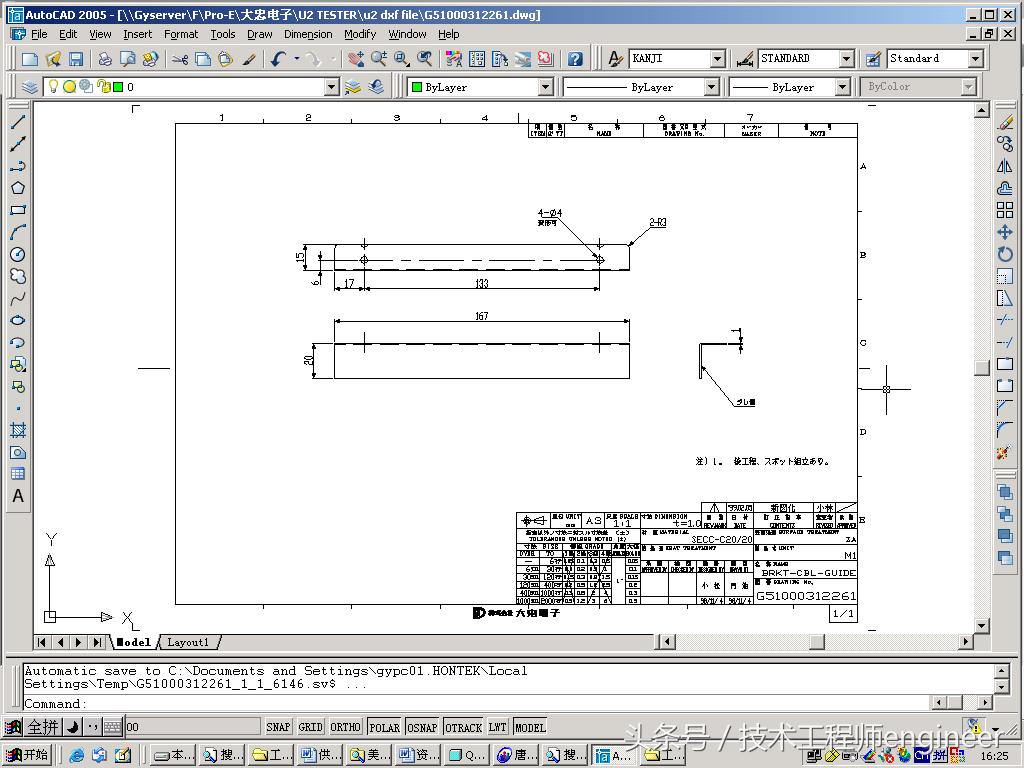Click the Undo arrow icon
The height and width of the screenshot is (768, 1024).
pyautogui.click(x=278, y=59)
